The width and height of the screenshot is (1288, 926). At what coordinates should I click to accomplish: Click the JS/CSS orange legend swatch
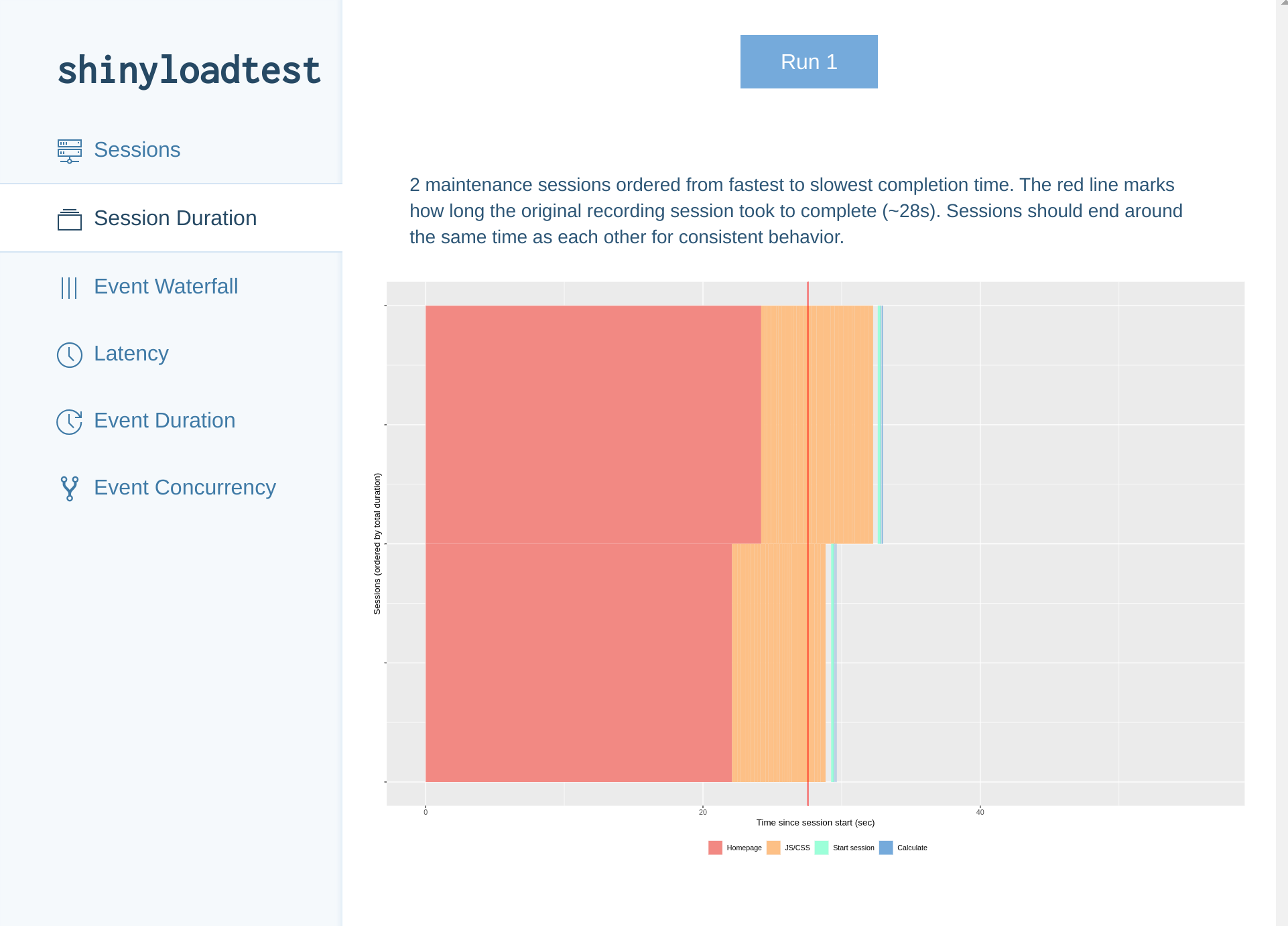pyautogui.click(x=773, y=848)
